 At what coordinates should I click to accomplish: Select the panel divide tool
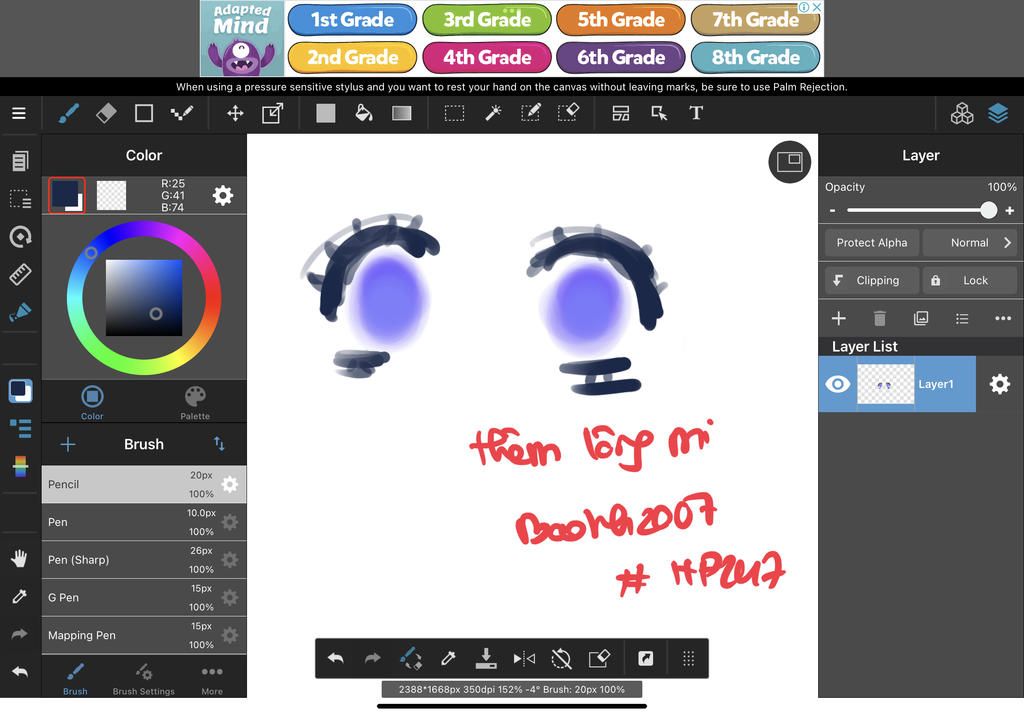(620, 113)
